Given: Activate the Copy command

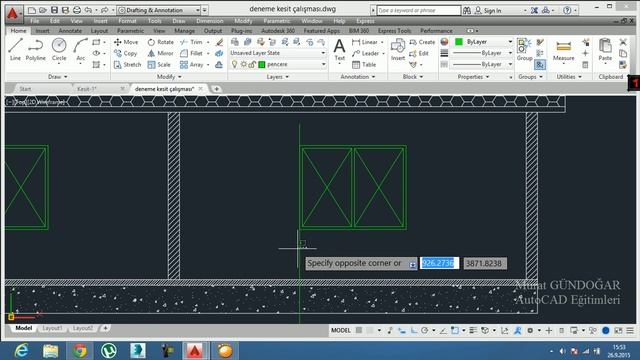Looking at the screenshot, I should tap(126, 53).
